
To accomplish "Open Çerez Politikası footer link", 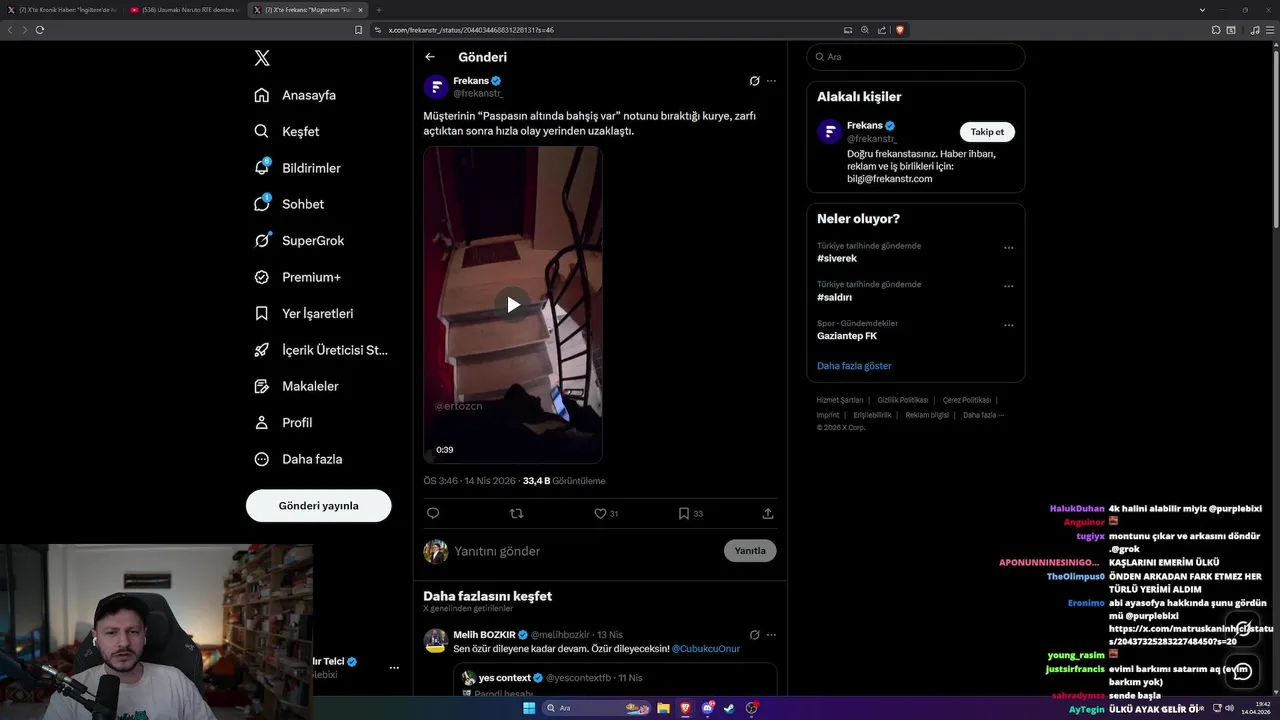I will coord(967,400).
